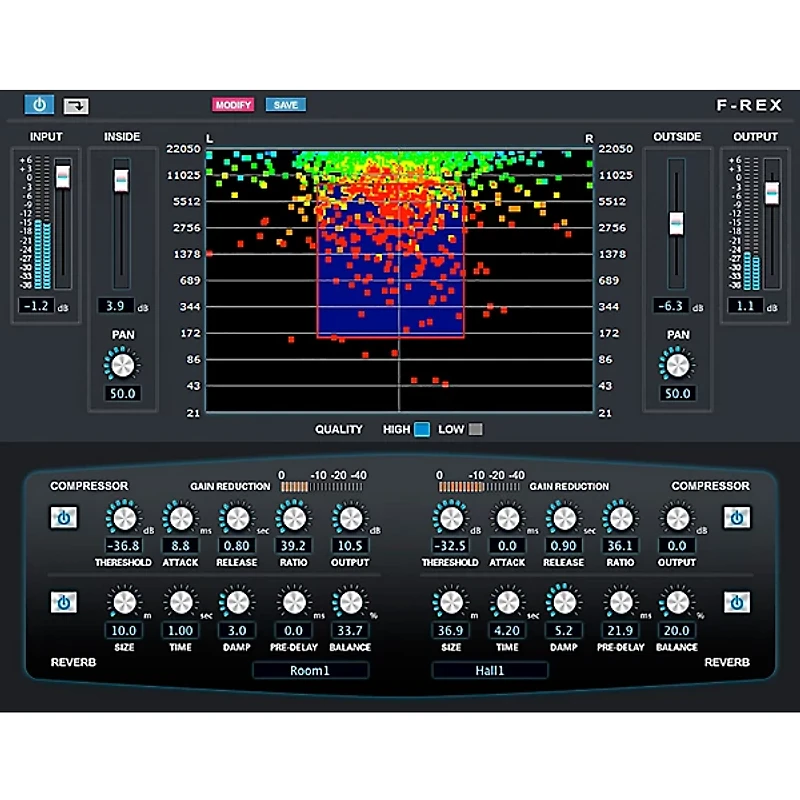Toggle the left reverb power button
Screen dimensions: 800x800
[x=63, y=602]
